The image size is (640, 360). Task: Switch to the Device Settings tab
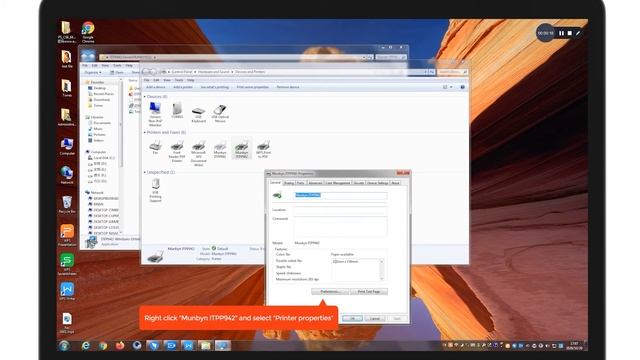pos(378,183)
